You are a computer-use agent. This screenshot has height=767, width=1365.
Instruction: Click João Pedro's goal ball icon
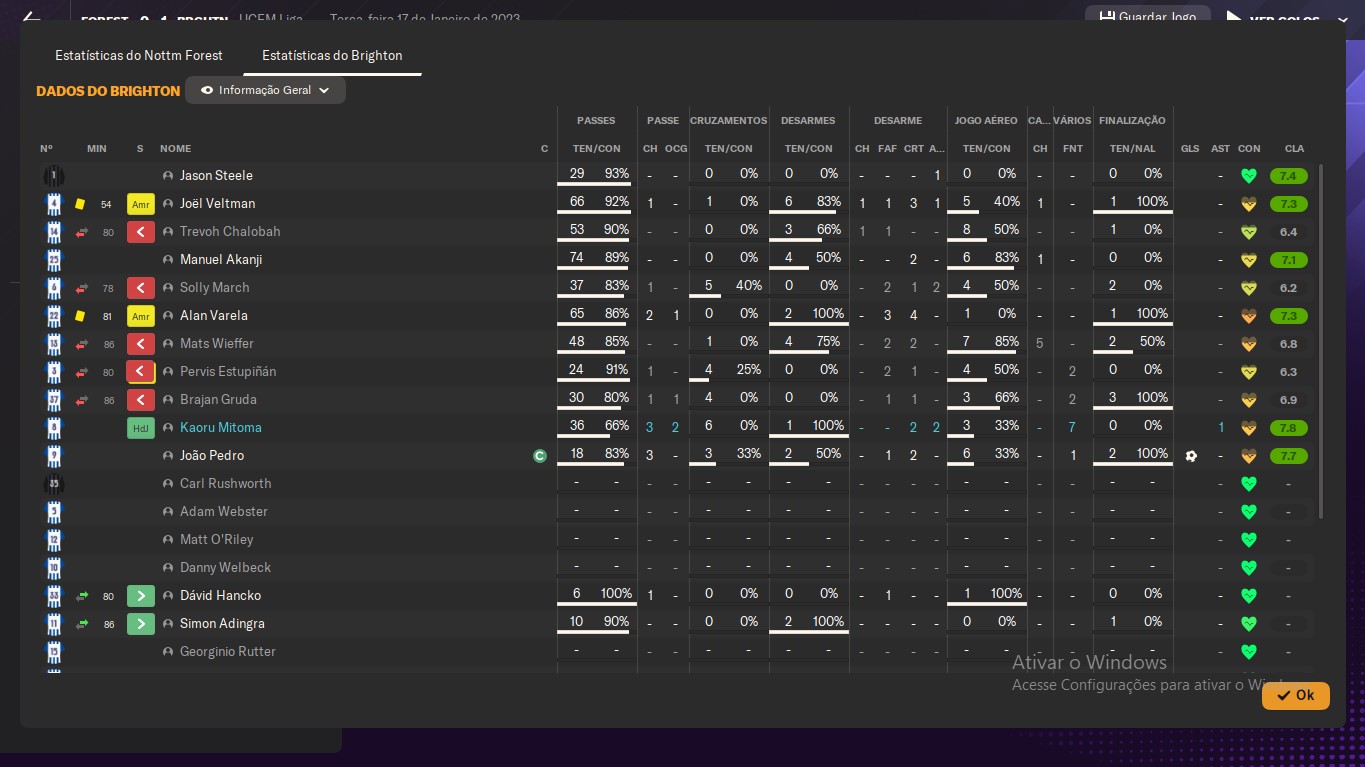point(1190,456)
